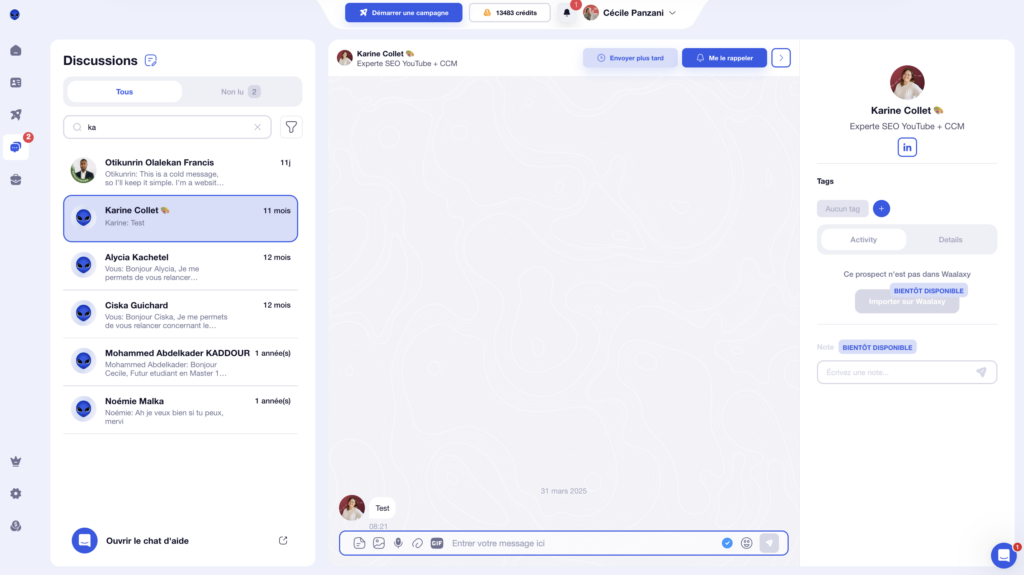
Task: Open the notifications bell
Action: [x=567, y=13]
